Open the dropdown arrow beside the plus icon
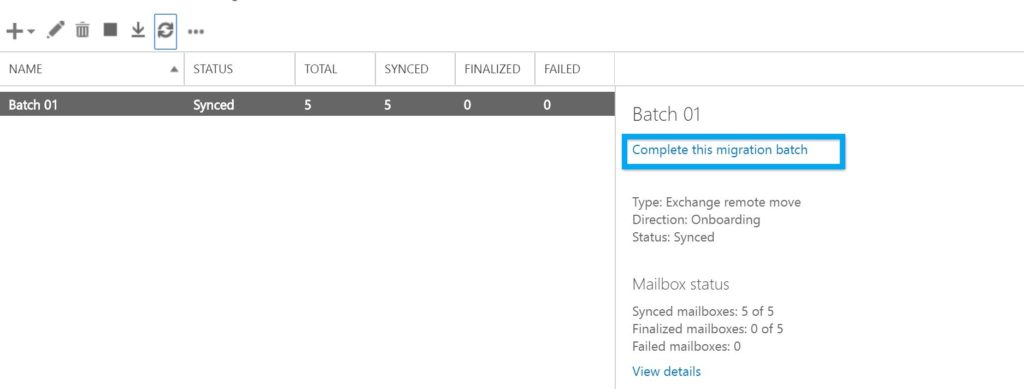 [31, 31]
